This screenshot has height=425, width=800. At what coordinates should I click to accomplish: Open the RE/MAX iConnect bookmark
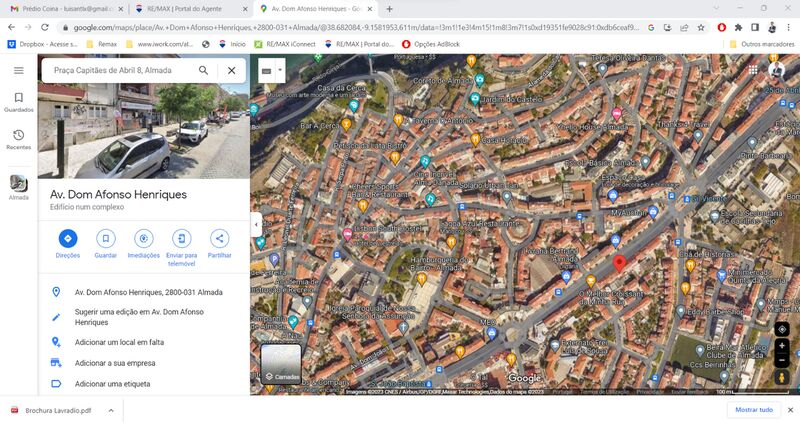(285, 44)
